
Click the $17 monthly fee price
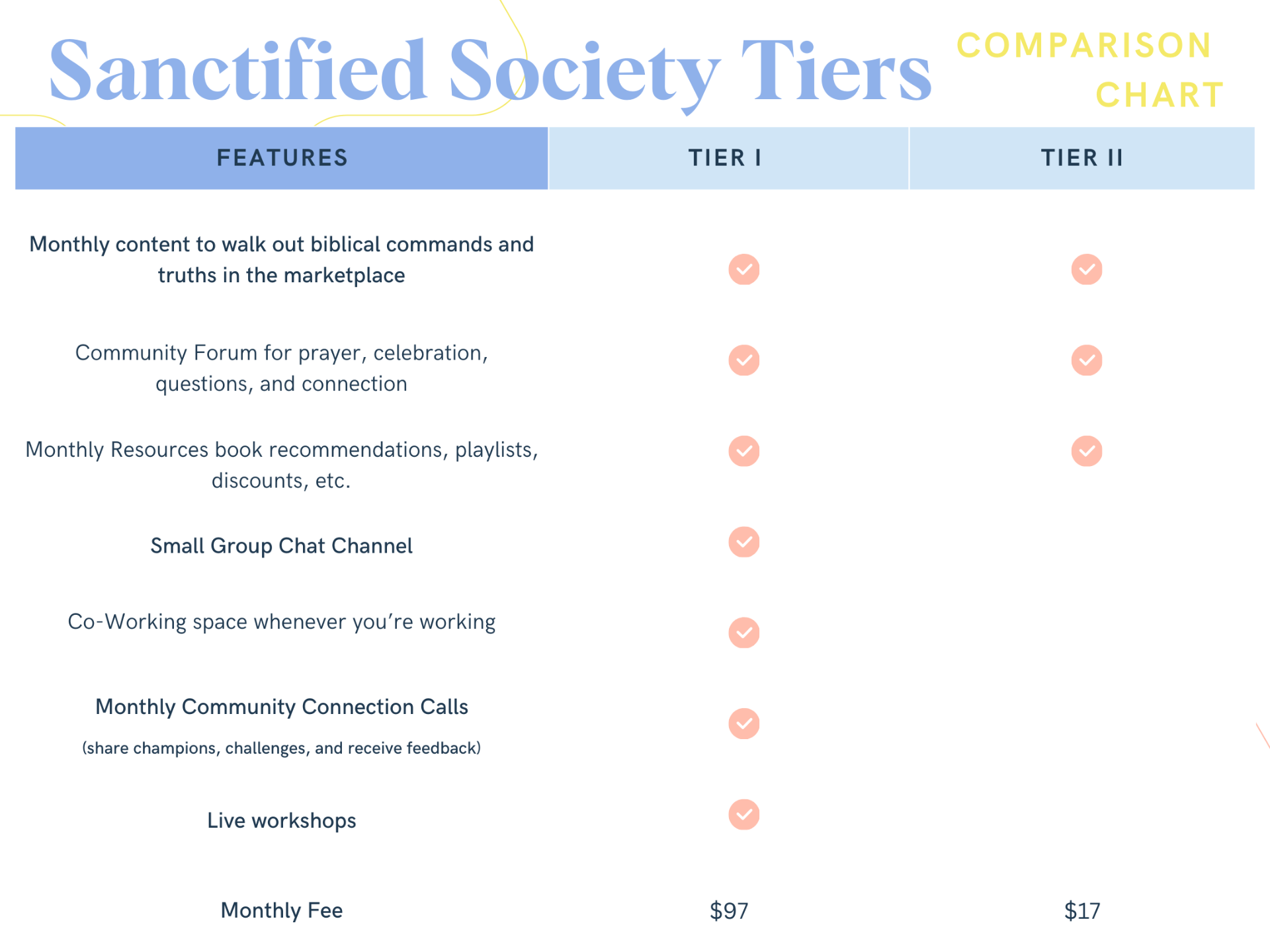tap(1081, 911)
